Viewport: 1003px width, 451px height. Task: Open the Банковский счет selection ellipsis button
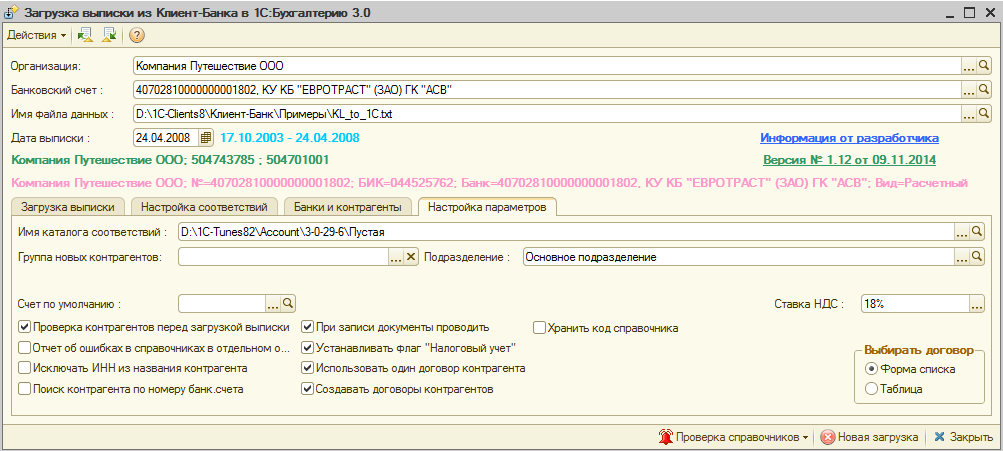968,90
